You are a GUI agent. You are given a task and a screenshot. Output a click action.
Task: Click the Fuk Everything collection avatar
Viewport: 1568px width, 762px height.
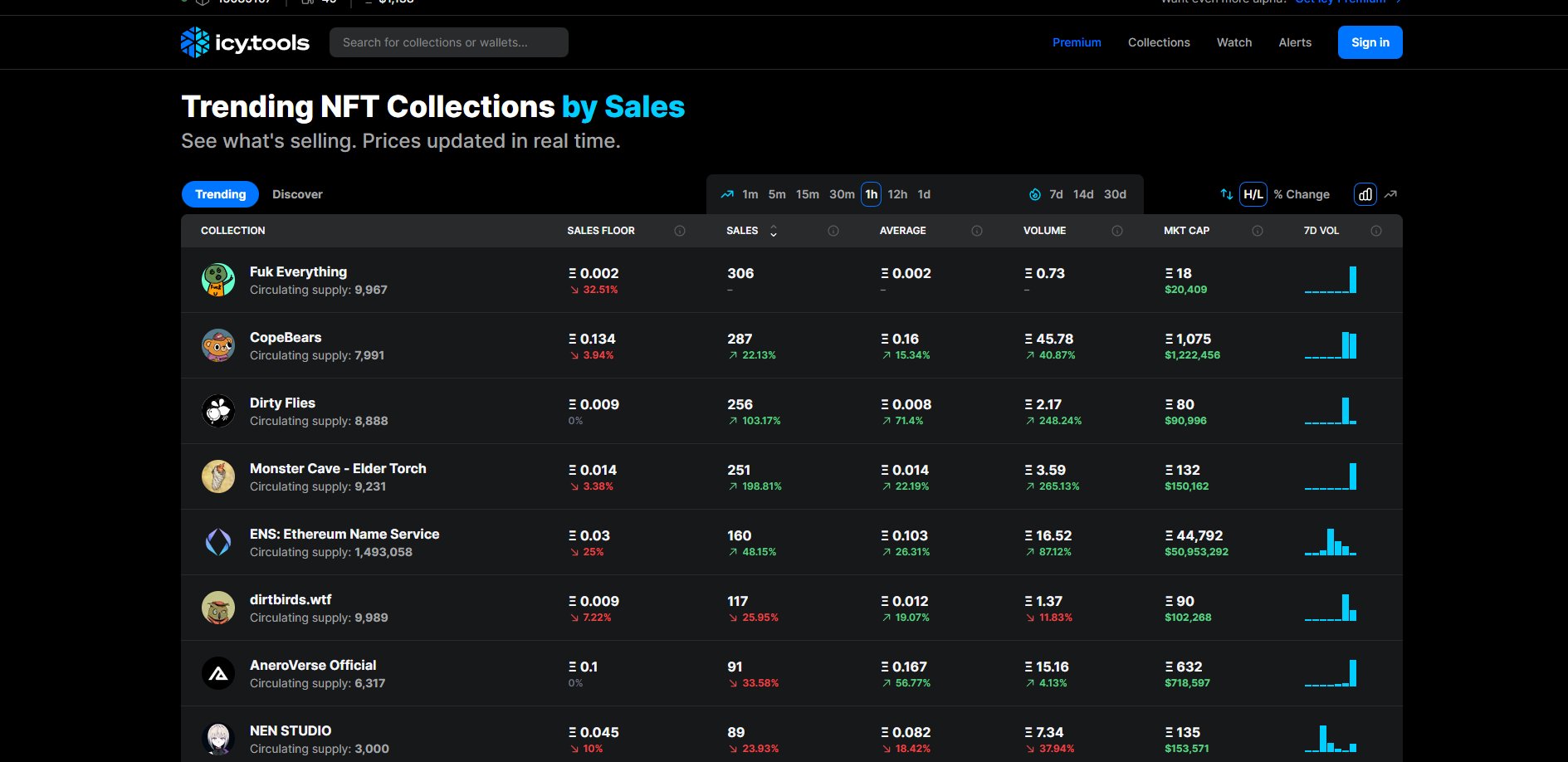coord(218,280)
